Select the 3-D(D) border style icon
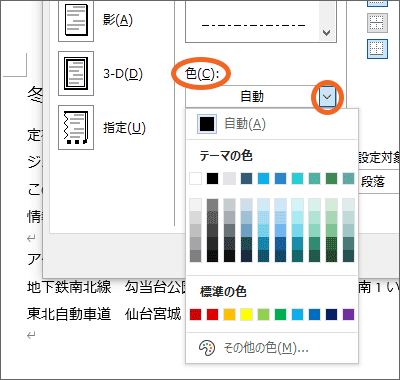This screenshot has width=400, height=380. (76, 73)
